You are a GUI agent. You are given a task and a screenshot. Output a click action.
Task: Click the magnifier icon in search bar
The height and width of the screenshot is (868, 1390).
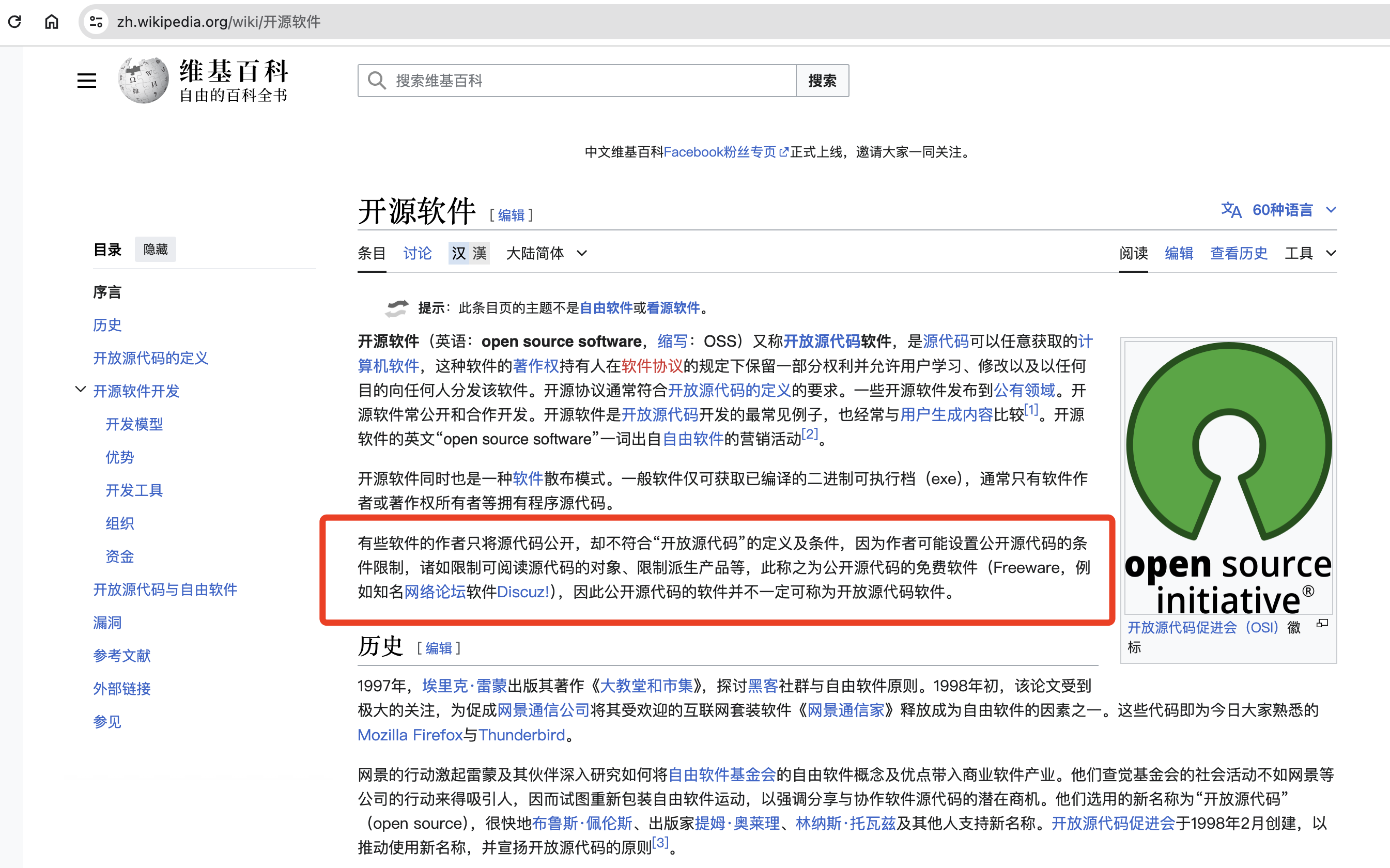coord(377,81)
